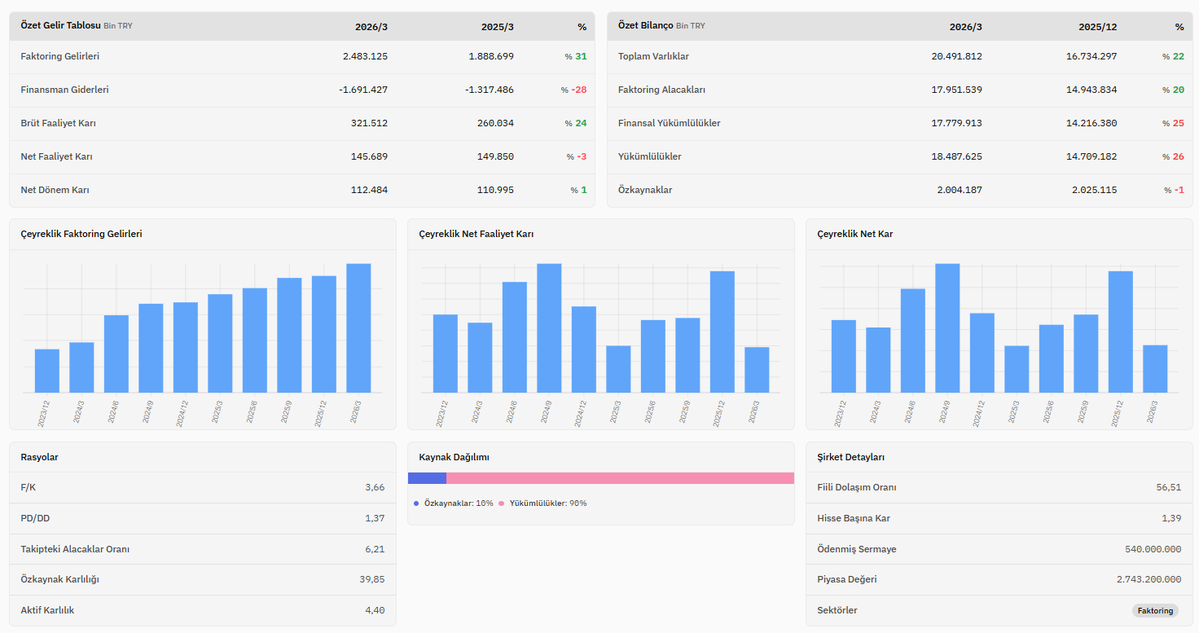Click the Özkaynaklar: 10% legend entry
The height and width of the screenshot is (633, 1199).
[x=453, y=503]
